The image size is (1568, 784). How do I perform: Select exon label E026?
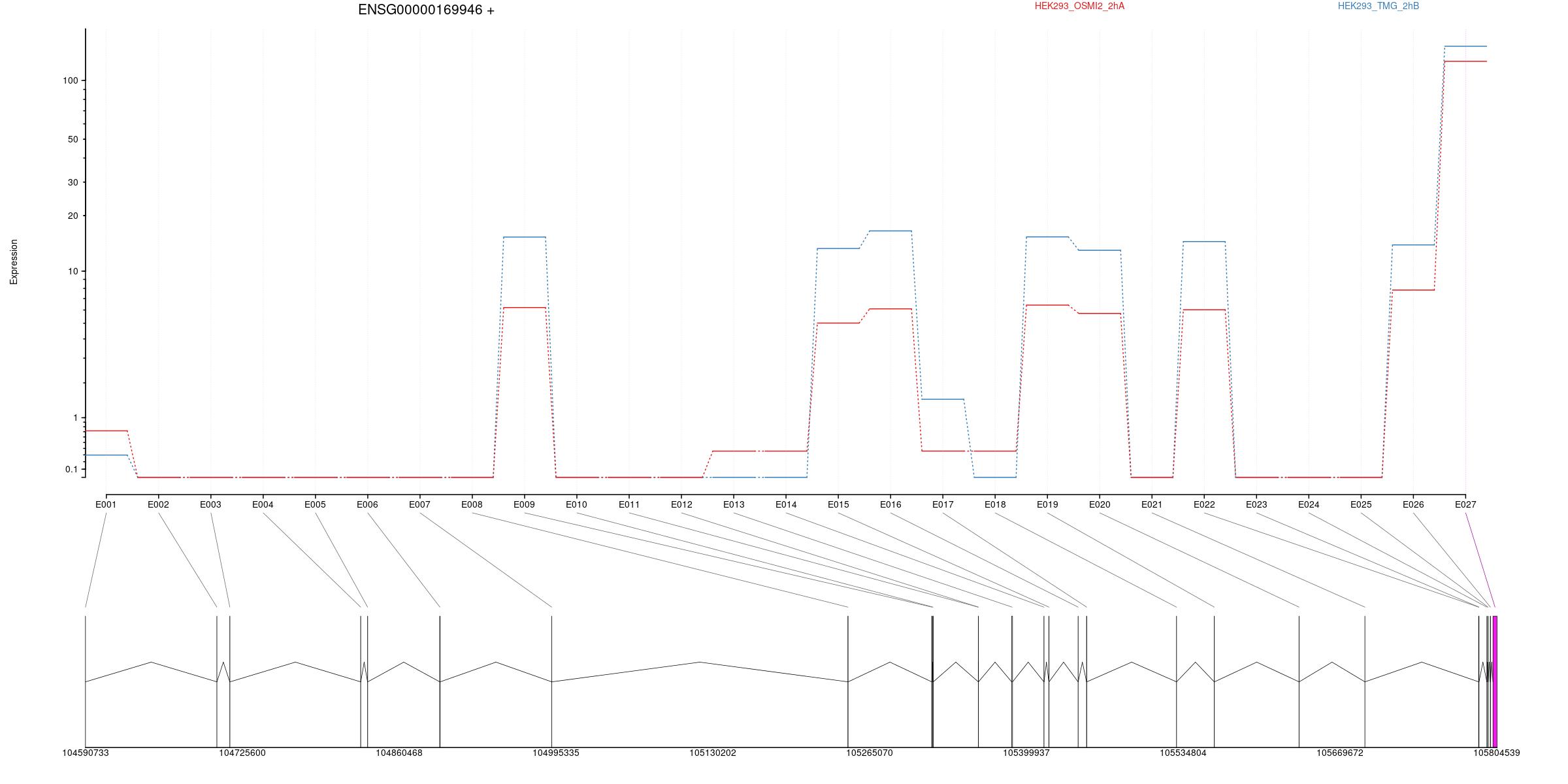tap(1413, 504)
